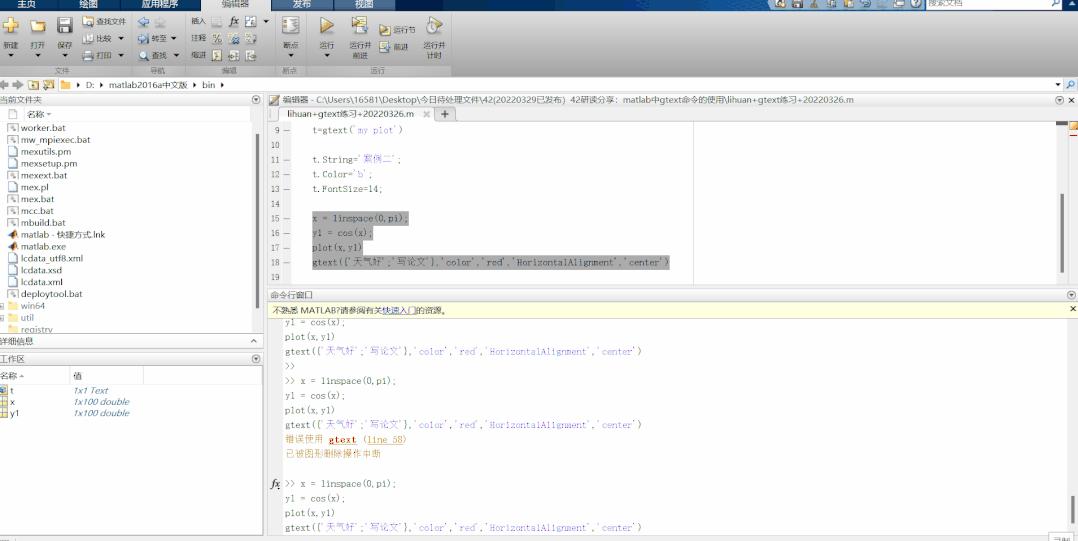1078x541 pixels.
Task: Close the yellow getting-started banner
Action: pos(1072,310)
